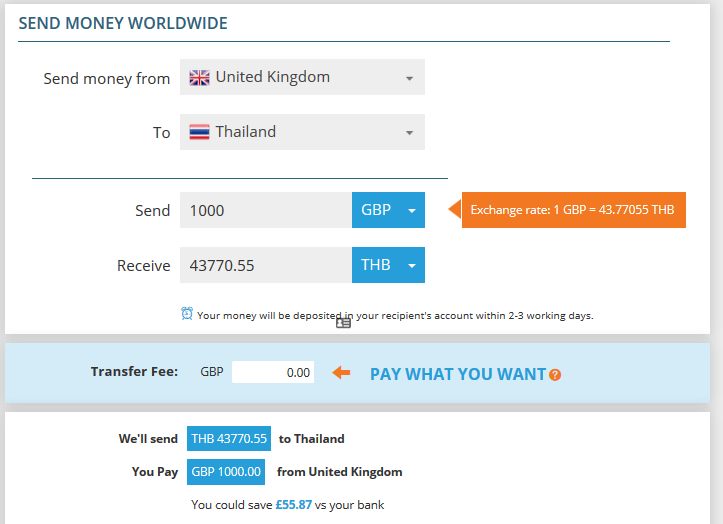Click the Receive amount field showing 43770.55
This screenshot has width=723, height=524.
[x=265, y=265]
